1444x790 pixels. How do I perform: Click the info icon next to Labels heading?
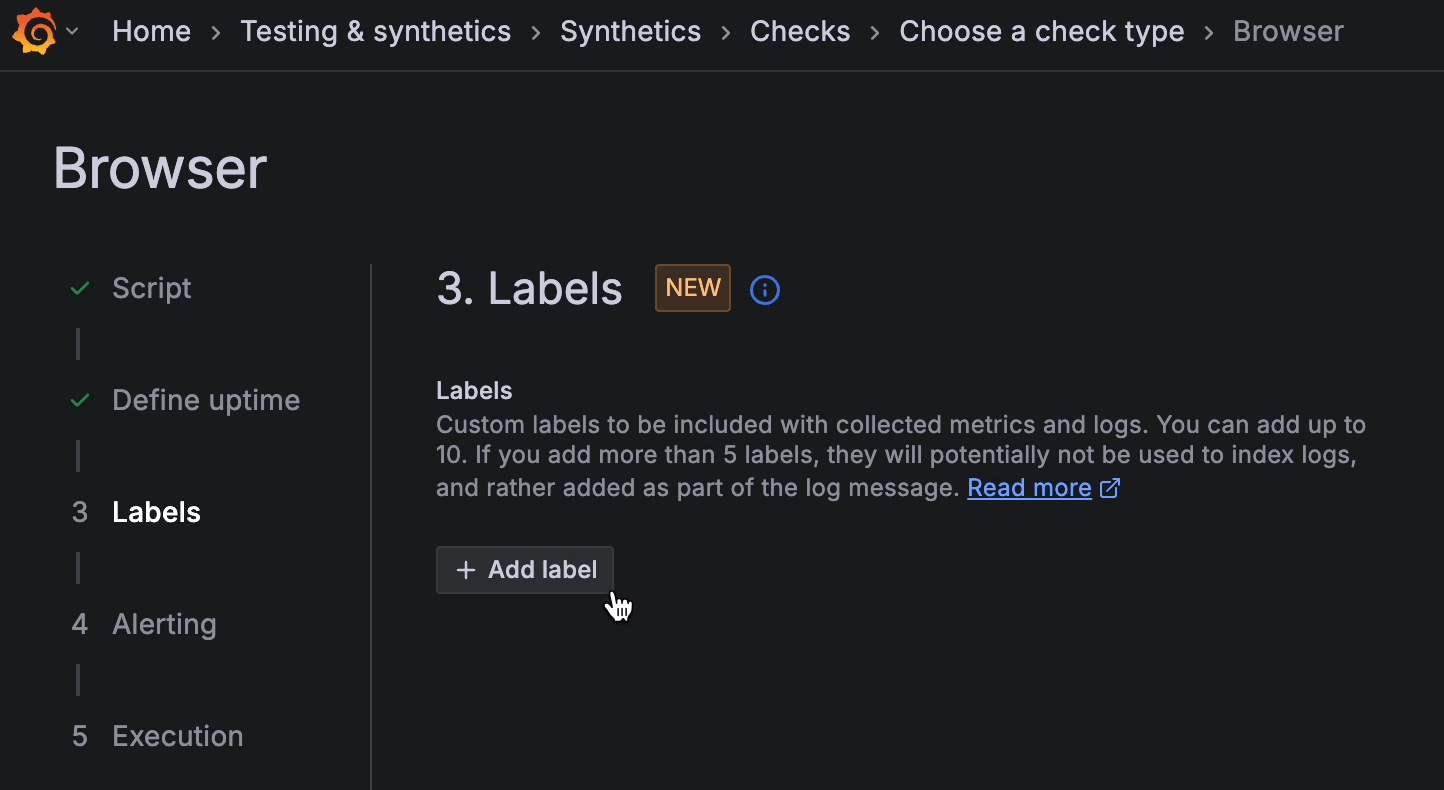[765, 290]
